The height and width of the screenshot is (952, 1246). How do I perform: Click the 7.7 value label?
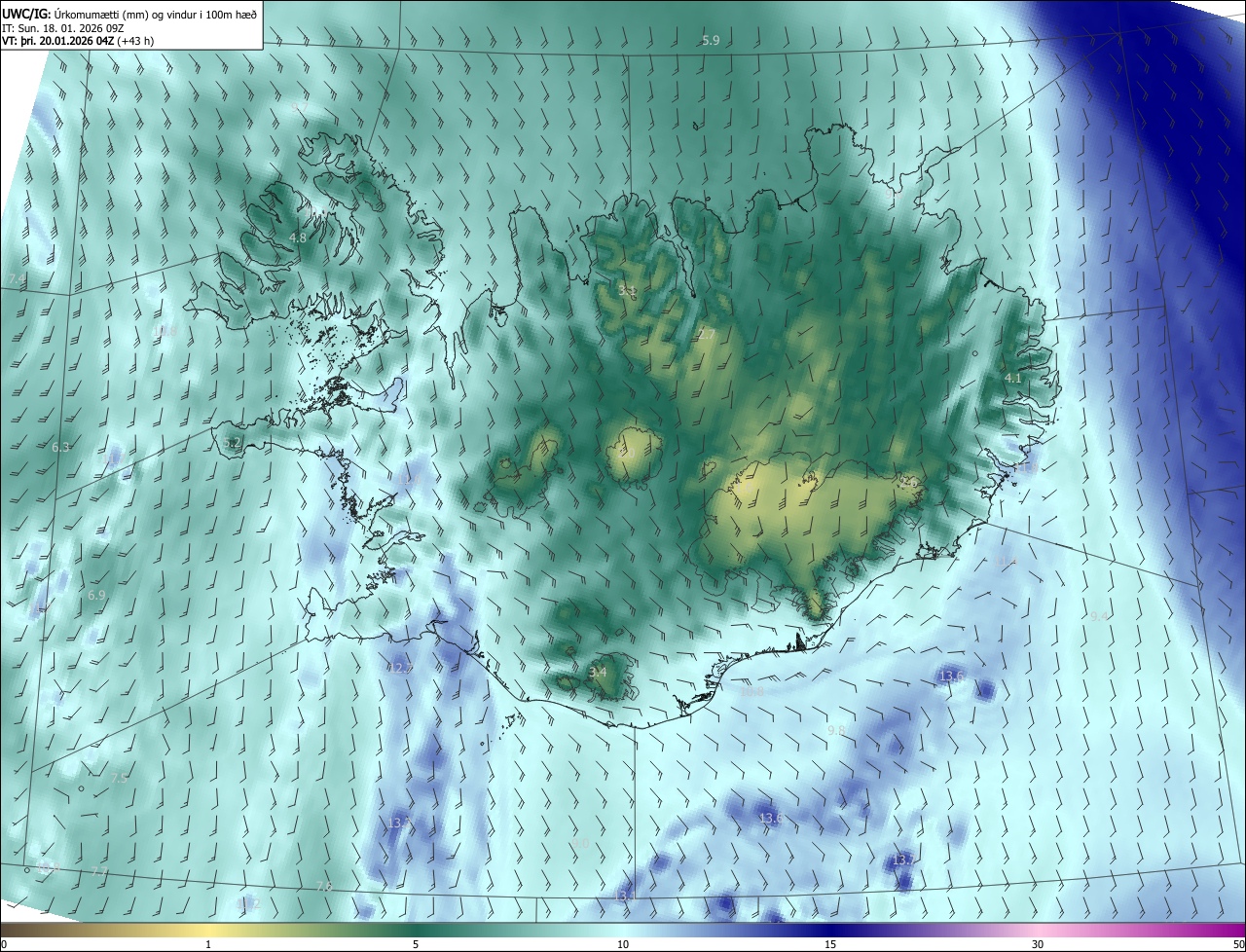(99, 871)
